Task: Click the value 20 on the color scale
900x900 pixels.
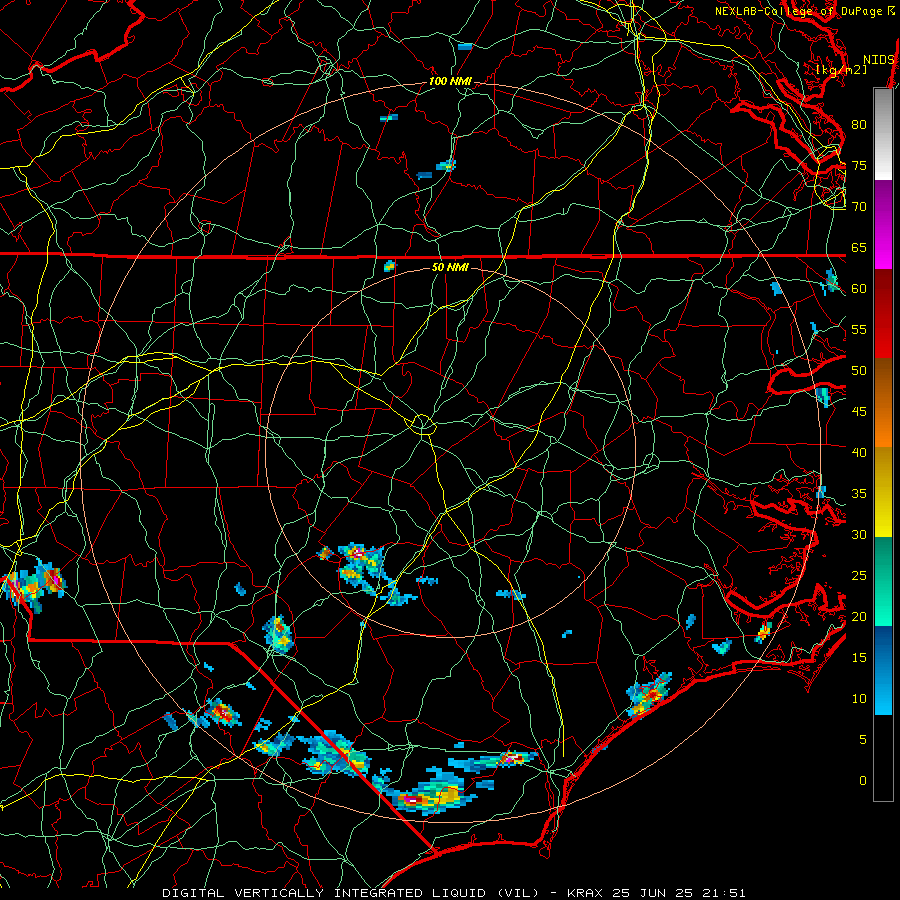Action: pyautogui.click(x=859, y=616)
